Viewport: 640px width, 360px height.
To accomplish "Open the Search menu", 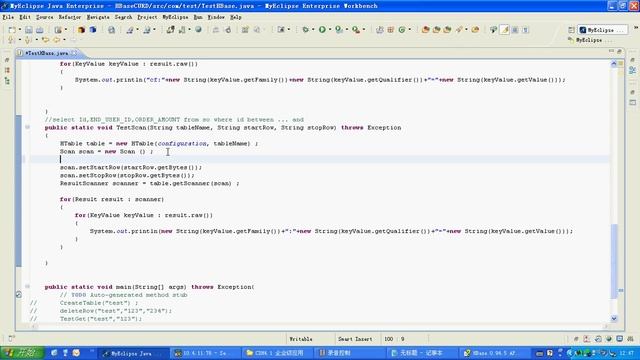I will [x=123, y=17].
